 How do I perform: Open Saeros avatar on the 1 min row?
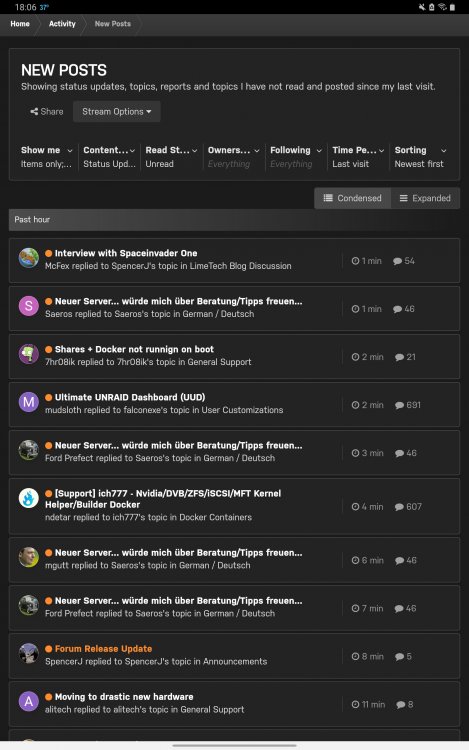pyautogui.click(x=29, y=306)
